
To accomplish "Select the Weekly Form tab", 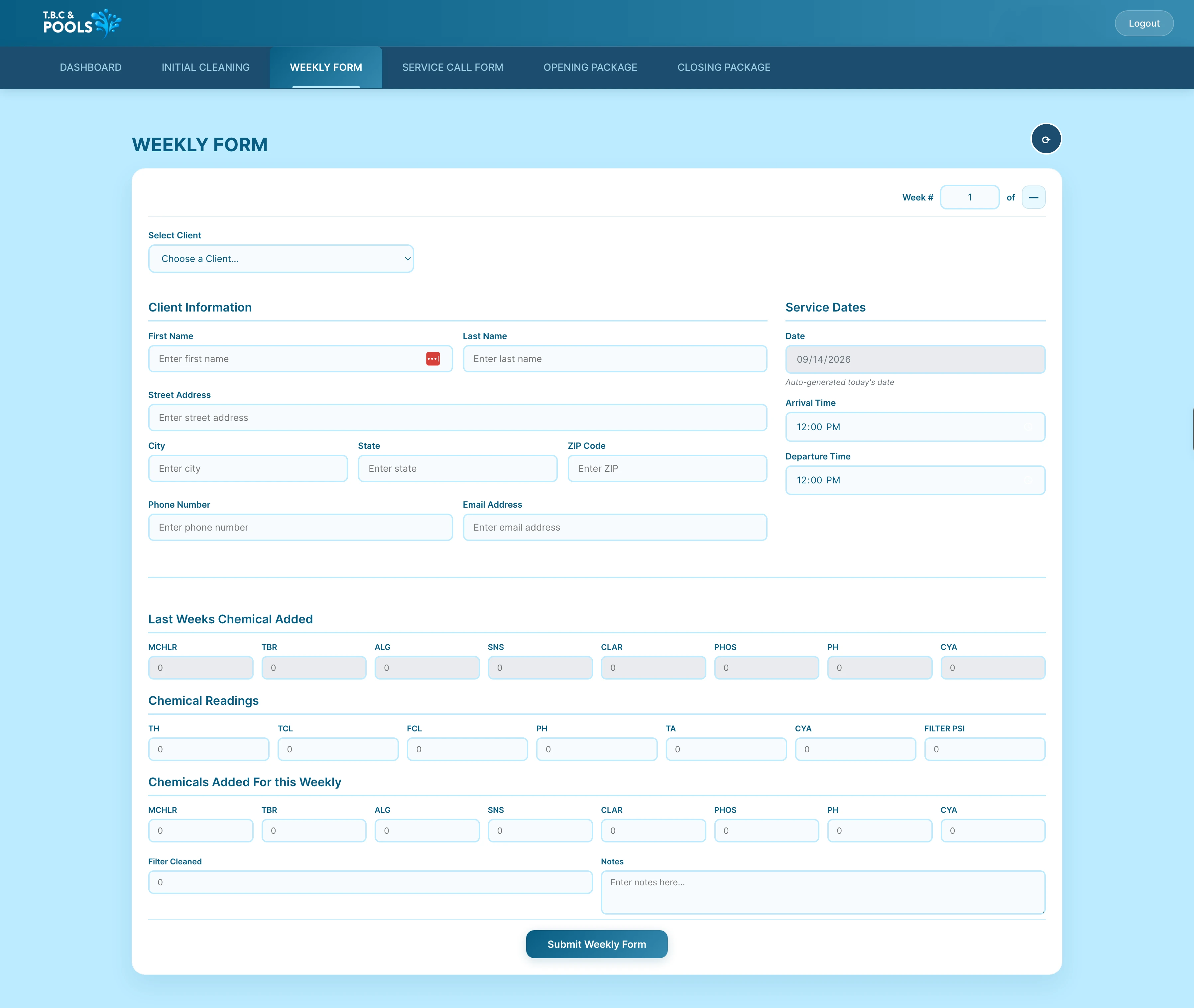I will (x=326, y=67).
